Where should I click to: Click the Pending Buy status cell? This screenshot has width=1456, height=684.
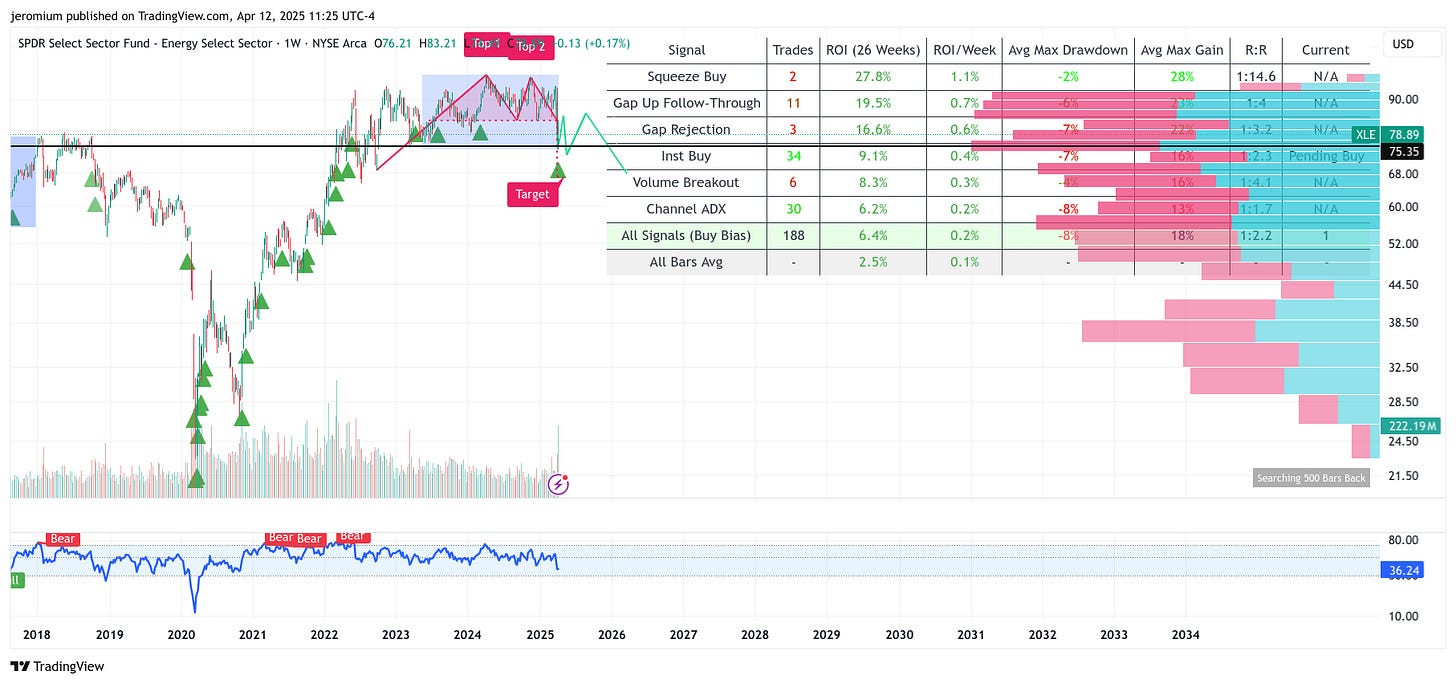(x=1326, y=156)
